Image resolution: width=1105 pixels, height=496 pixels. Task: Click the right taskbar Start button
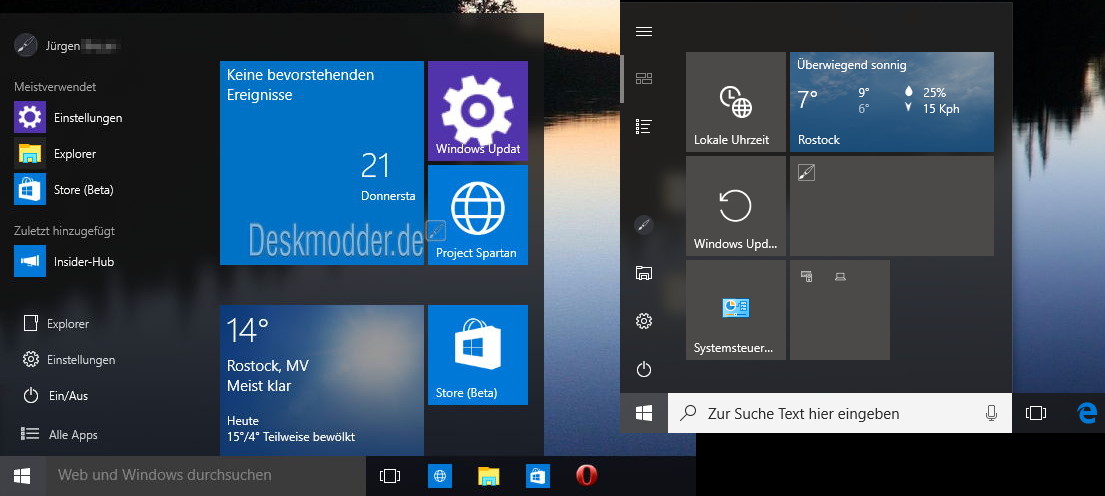coord(643,413)
